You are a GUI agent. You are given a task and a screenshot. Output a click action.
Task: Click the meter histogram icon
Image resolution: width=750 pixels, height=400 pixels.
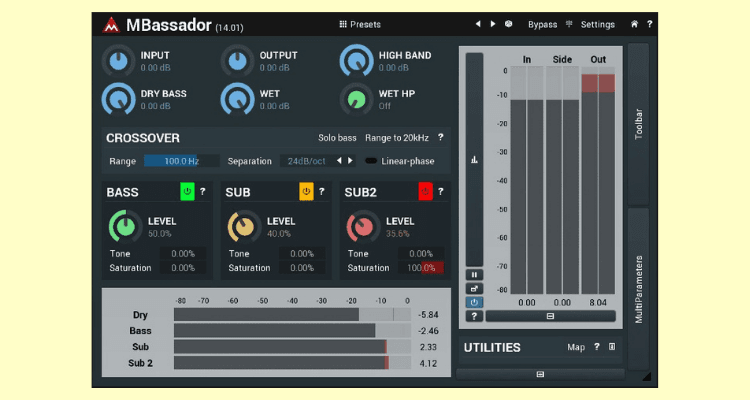(x=474, y=160)
